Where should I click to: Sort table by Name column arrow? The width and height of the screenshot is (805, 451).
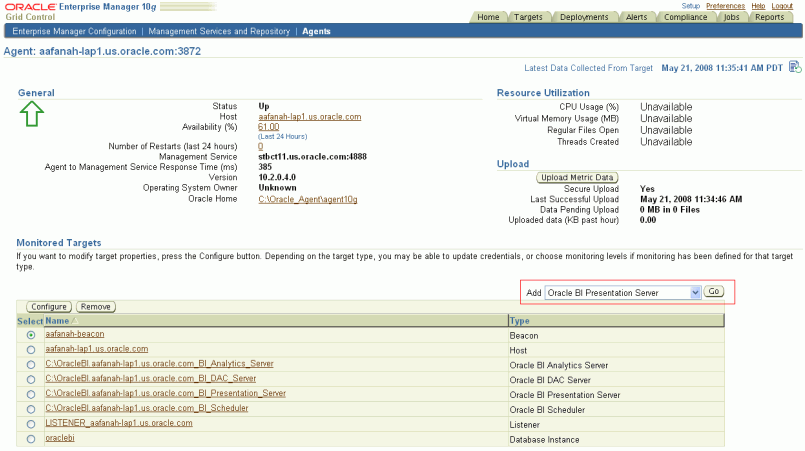pos(74,321)
